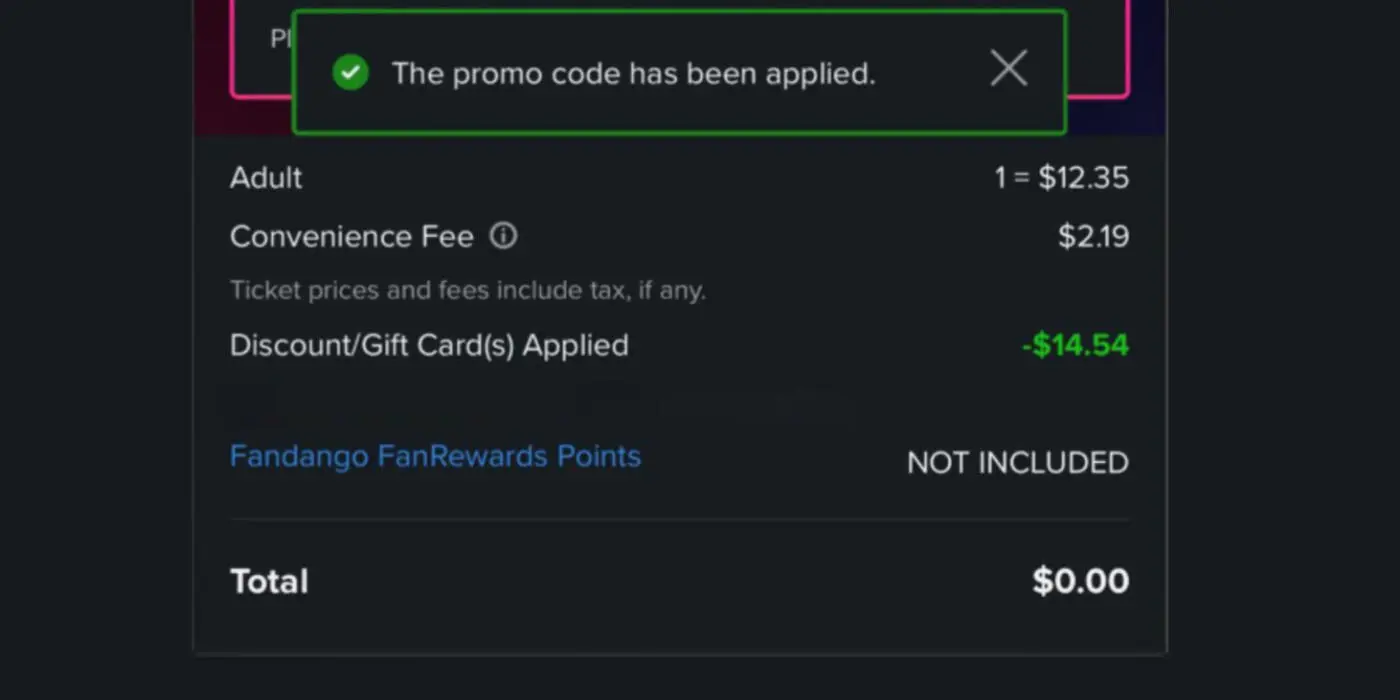Click the divider line above Total
Image resolution: width=1400 pixels, height=700 pixels.
click(679, 520)
